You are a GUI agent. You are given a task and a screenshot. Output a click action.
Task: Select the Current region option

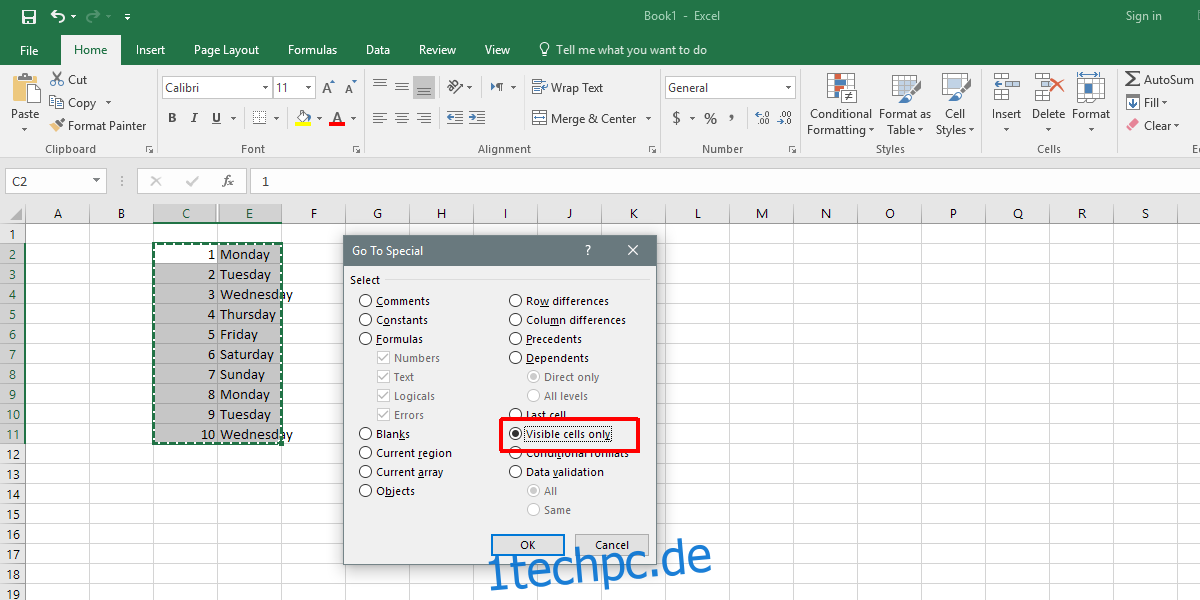point(405,453)
